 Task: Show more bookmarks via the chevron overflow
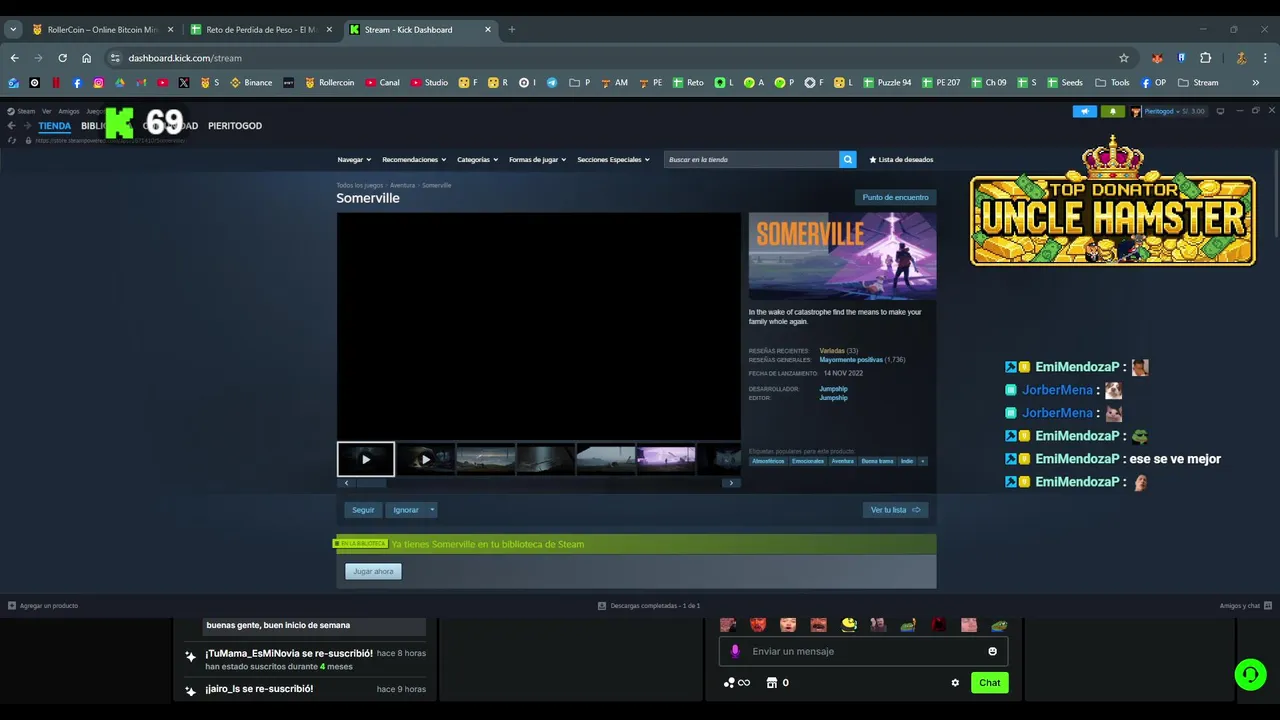[x=1256, y=83]
